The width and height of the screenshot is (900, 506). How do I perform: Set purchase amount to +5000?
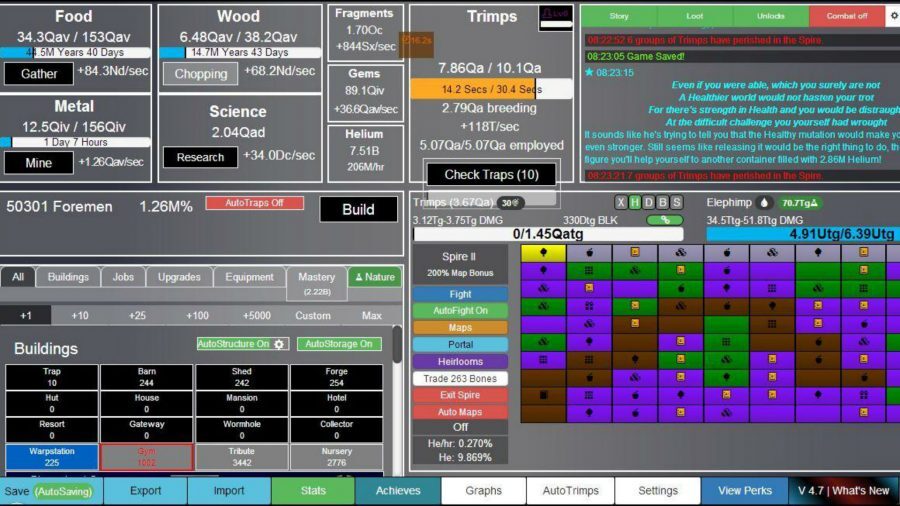coord(256,316)
